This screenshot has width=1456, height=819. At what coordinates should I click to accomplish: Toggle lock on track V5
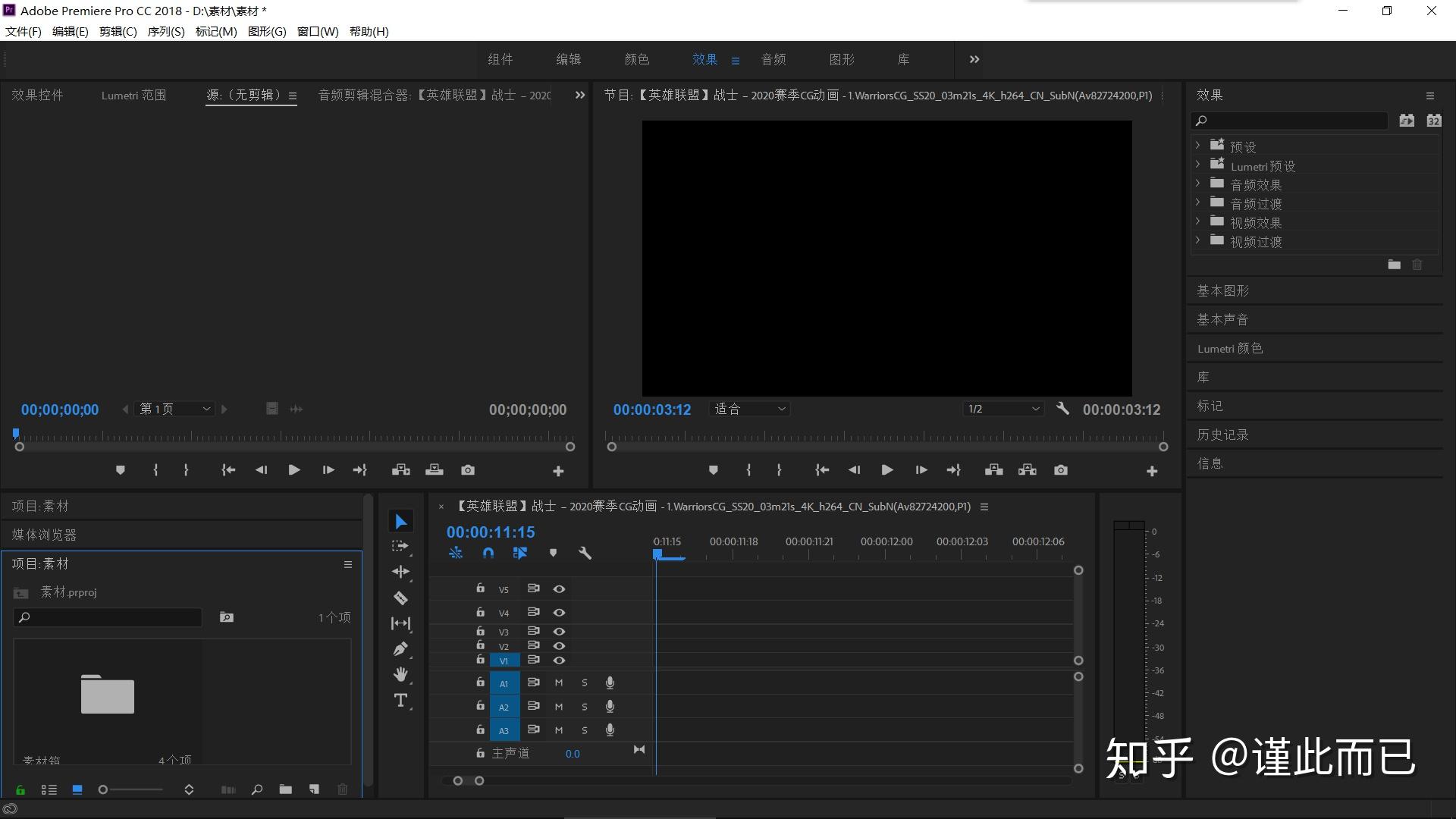480,588
